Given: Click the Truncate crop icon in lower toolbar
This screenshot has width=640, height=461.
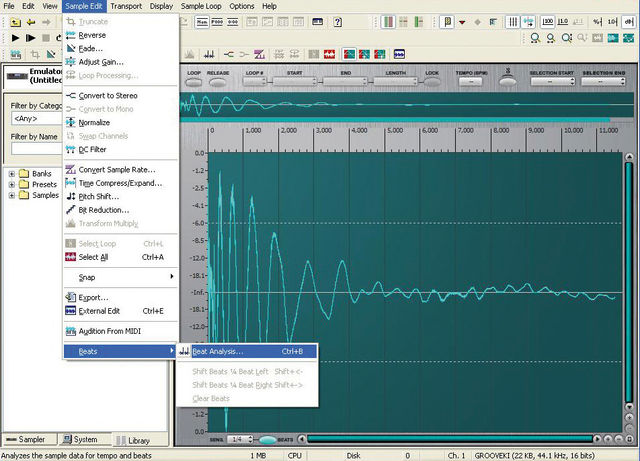Looking at the screenshot, I should tap(35, 54).
